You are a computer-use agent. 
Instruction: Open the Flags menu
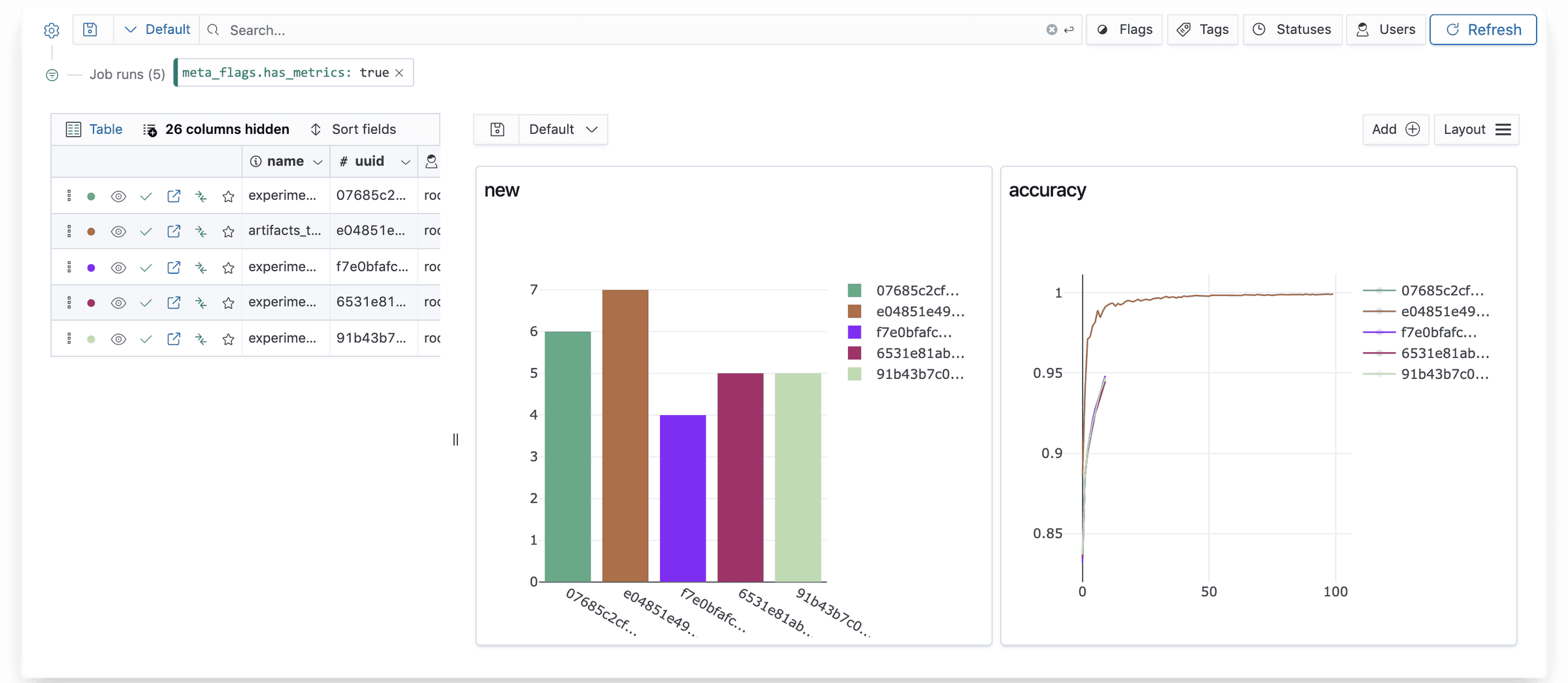1124,29
